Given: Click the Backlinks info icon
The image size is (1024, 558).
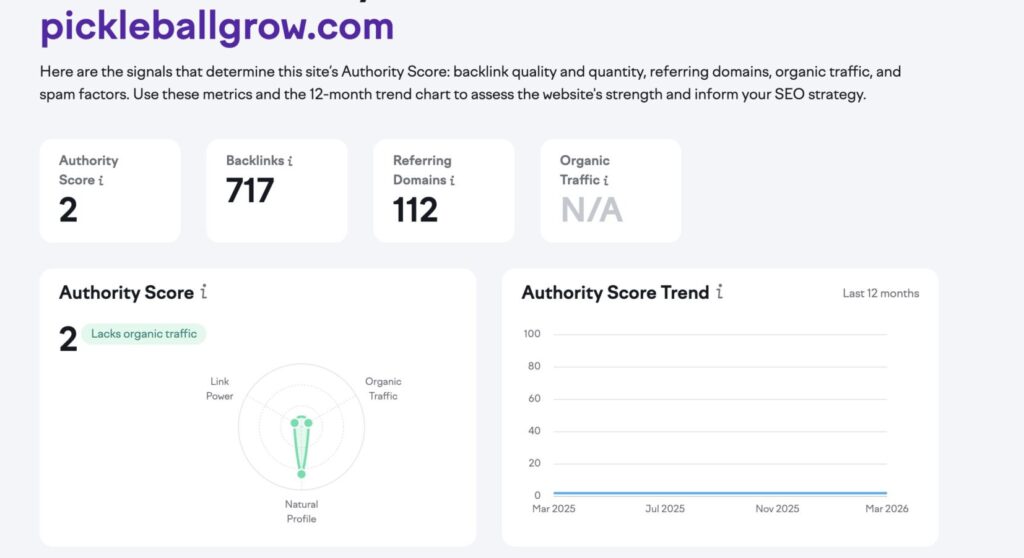Looking at the screenshot, I should pos(290,161).
